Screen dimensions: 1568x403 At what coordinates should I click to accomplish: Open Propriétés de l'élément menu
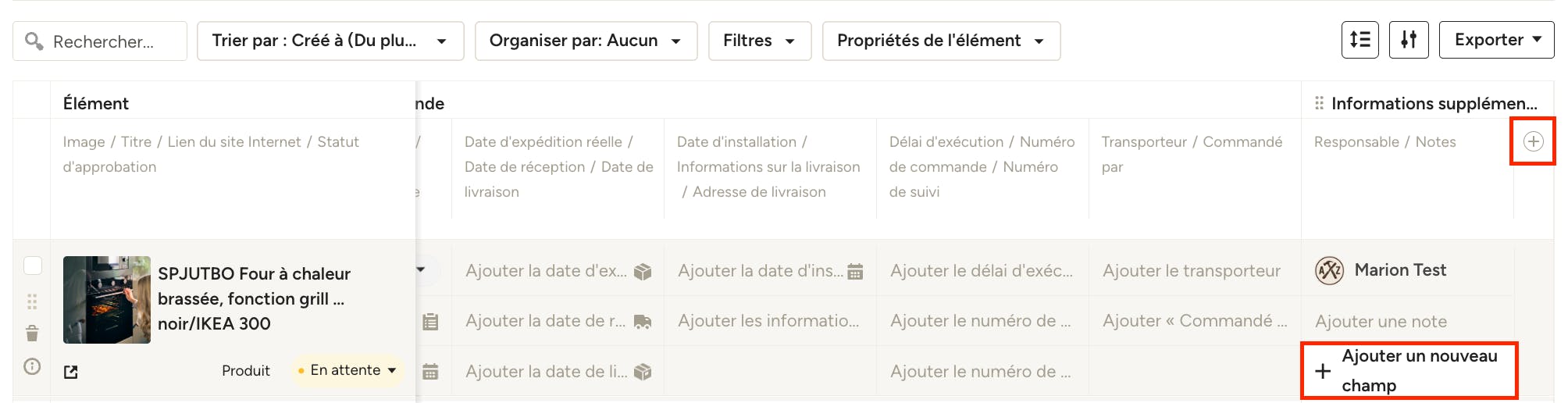click(x=941, y=41)
